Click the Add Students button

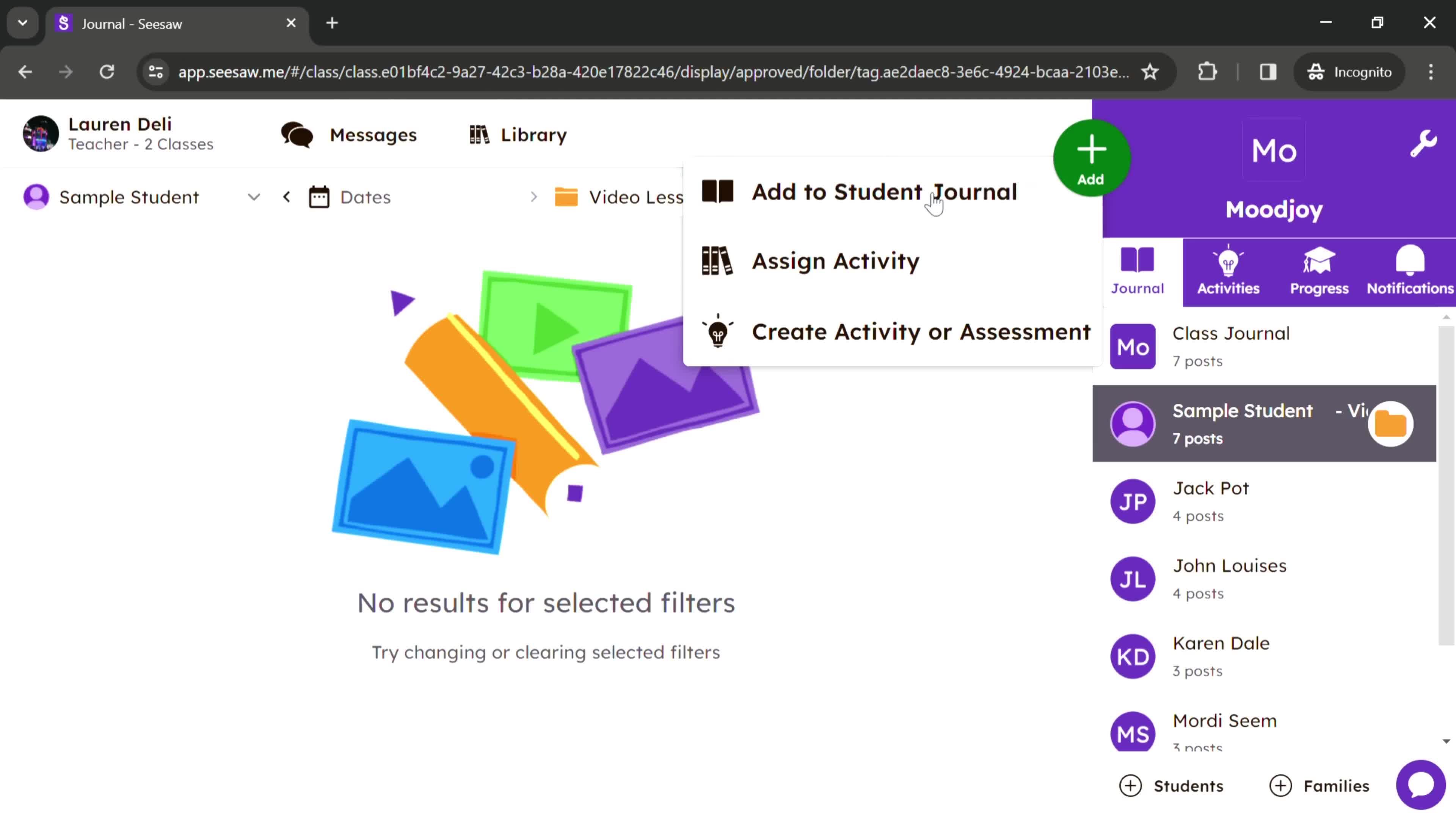tap(1170, 785)
